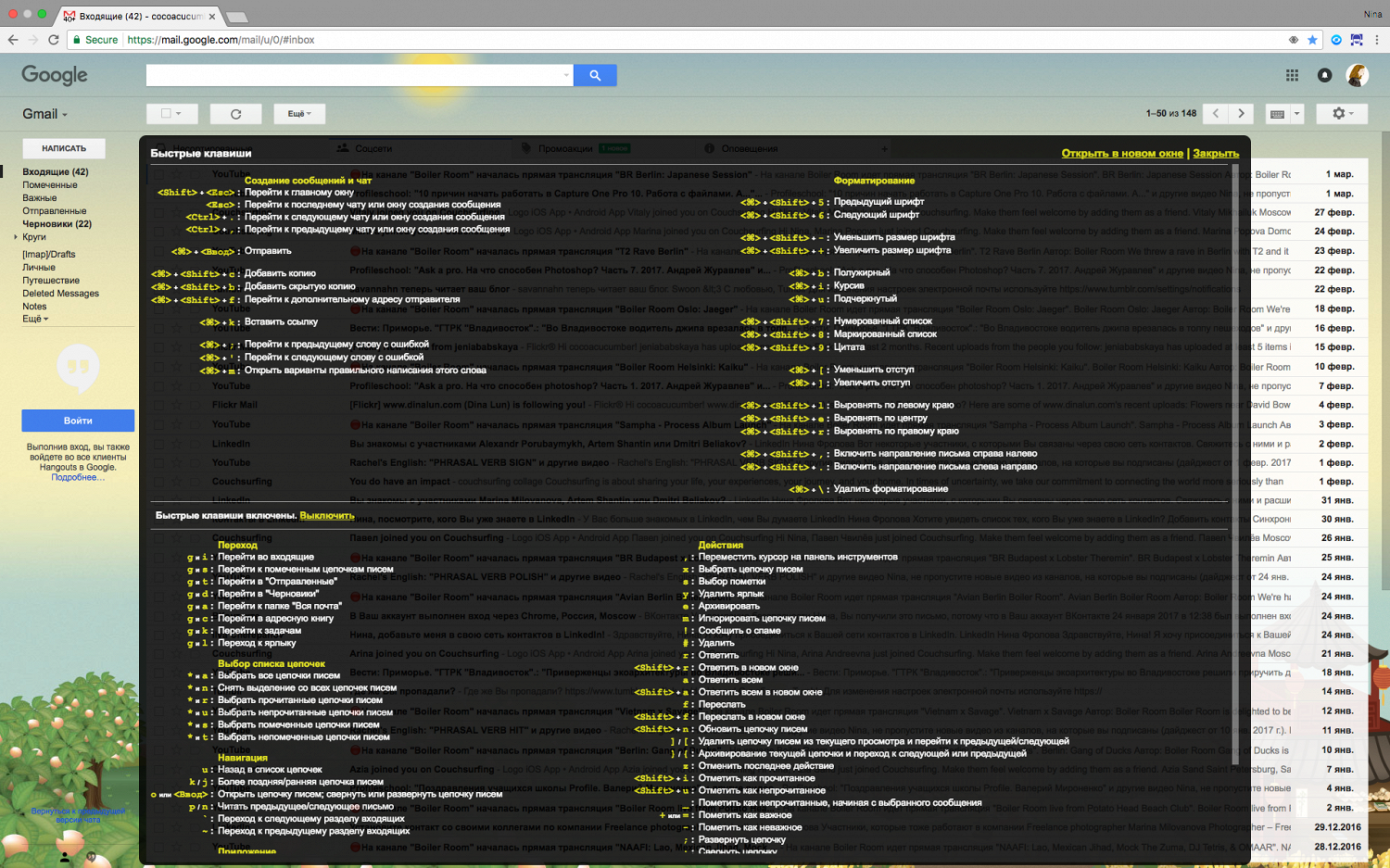Click the refresh inbox button

235,114
